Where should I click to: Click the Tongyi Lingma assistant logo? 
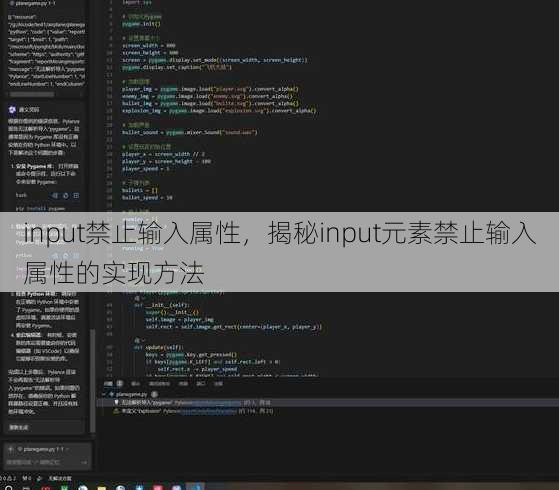click(12, 109)
